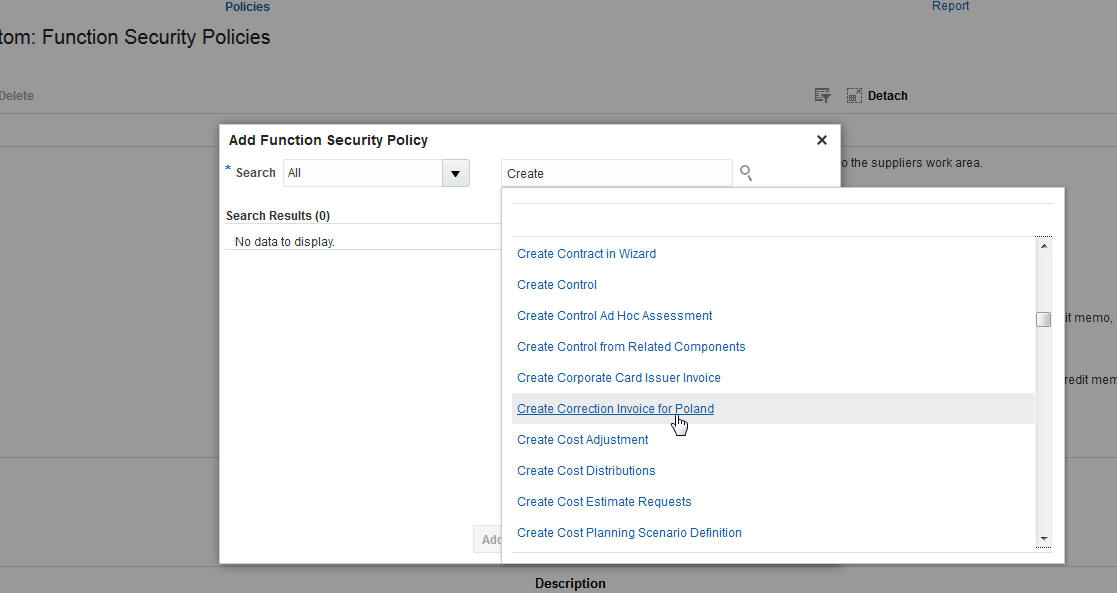Click the suggestion list scroll up arrow

1044,245
